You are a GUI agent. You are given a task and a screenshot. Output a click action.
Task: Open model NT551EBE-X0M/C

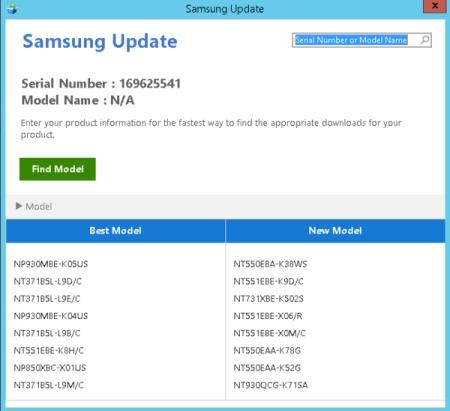tap(269, 333)
